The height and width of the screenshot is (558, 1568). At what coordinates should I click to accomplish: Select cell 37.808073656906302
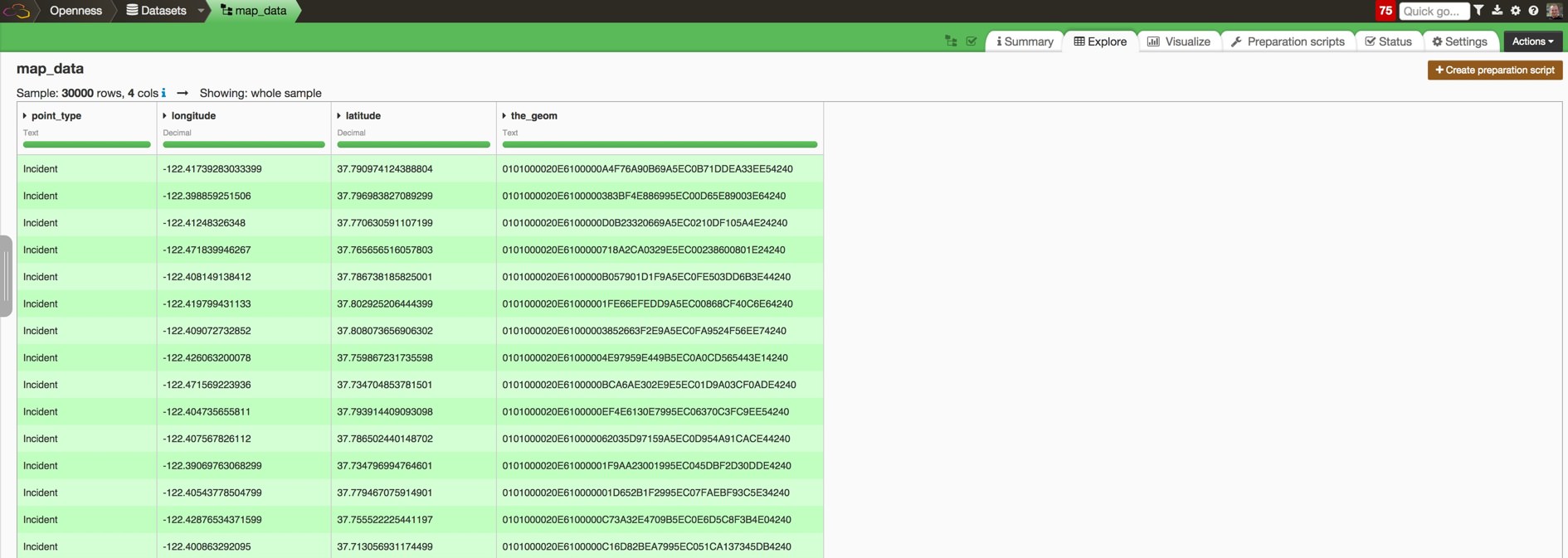click(414, 331)
